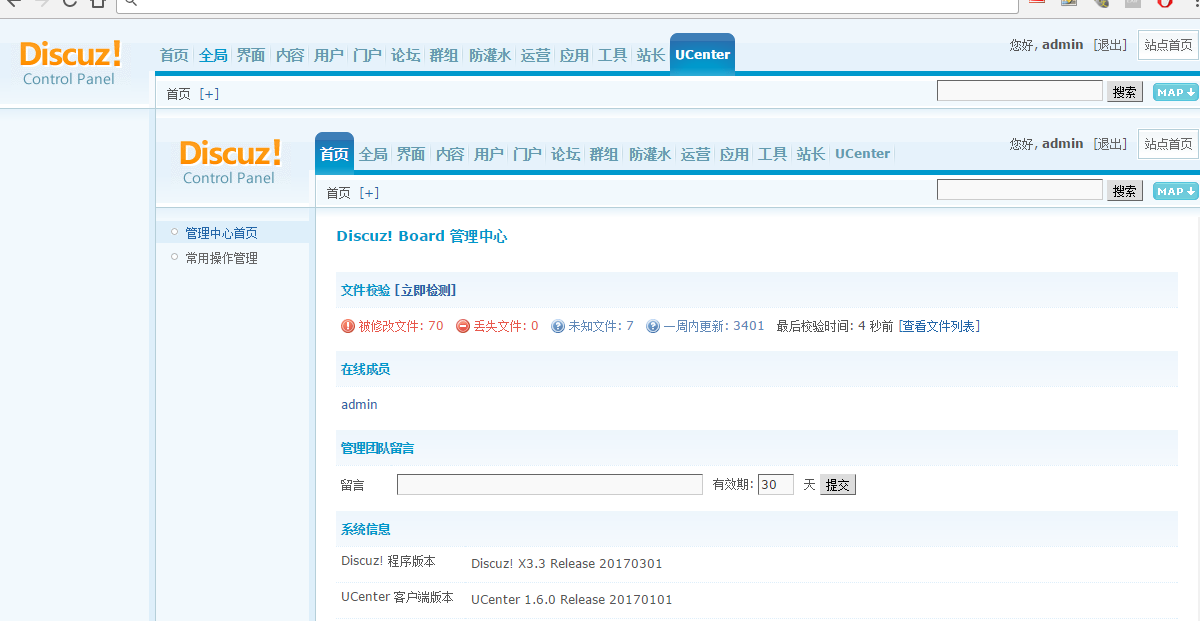Viewport: 1200px width, 621px height.
Task: Open 防灌水 in the outer navigation
Action: pos(490,55)
